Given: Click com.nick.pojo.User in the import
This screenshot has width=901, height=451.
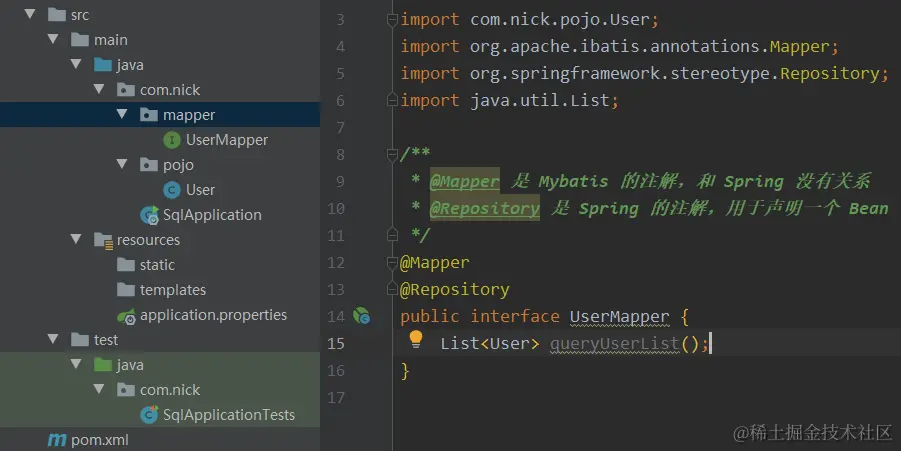Looking at the screenshot, I should pos(560,20).
